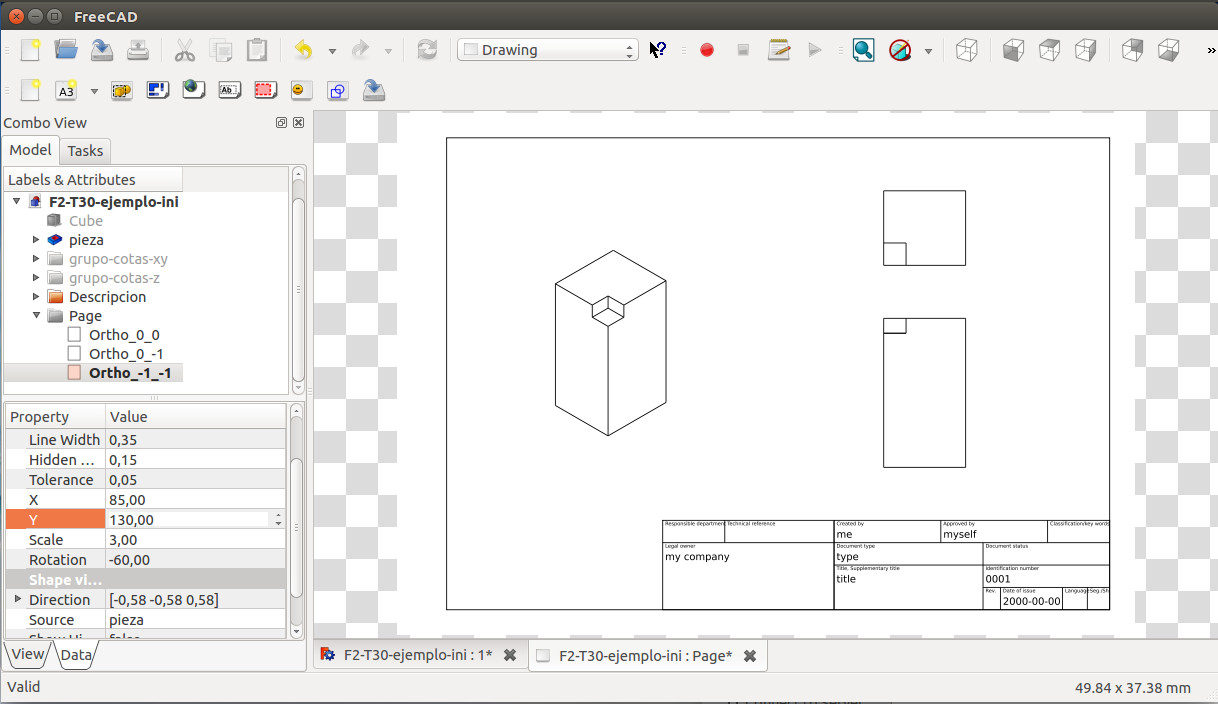
Task: Click the Open document folder icon
Action: point(66,50)
